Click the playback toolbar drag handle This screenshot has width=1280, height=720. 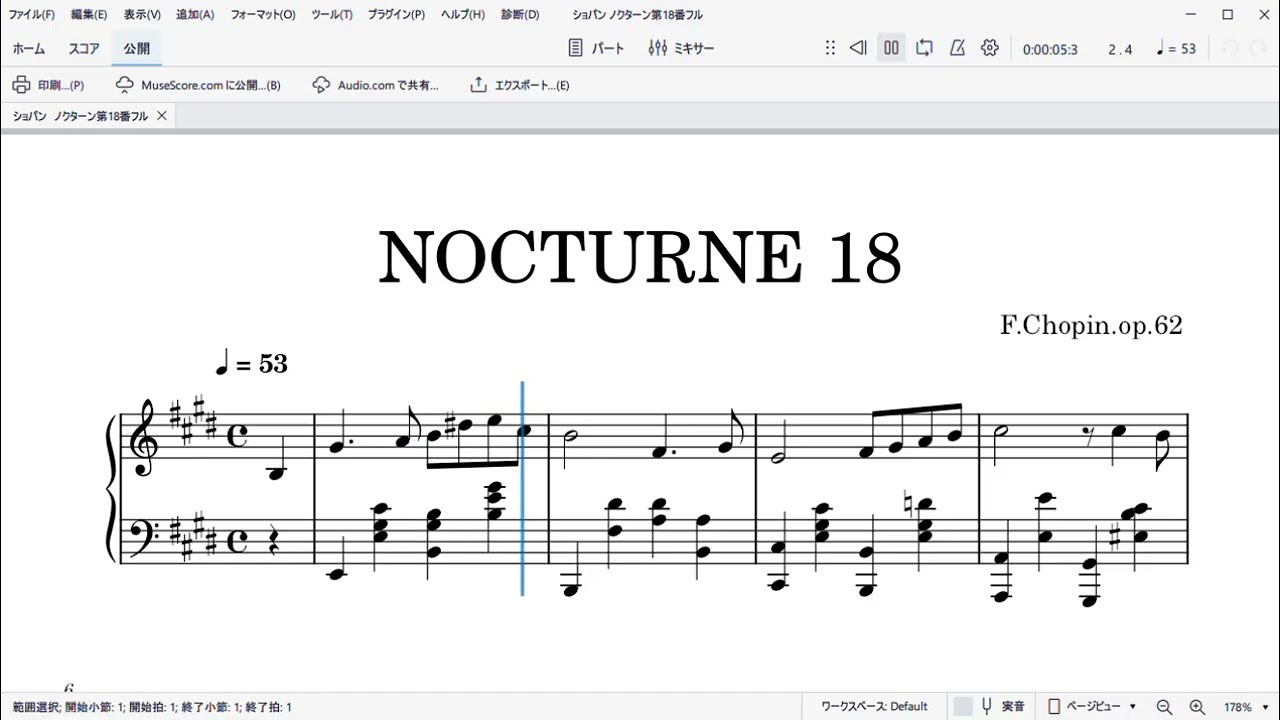click(x=830, y=48)
